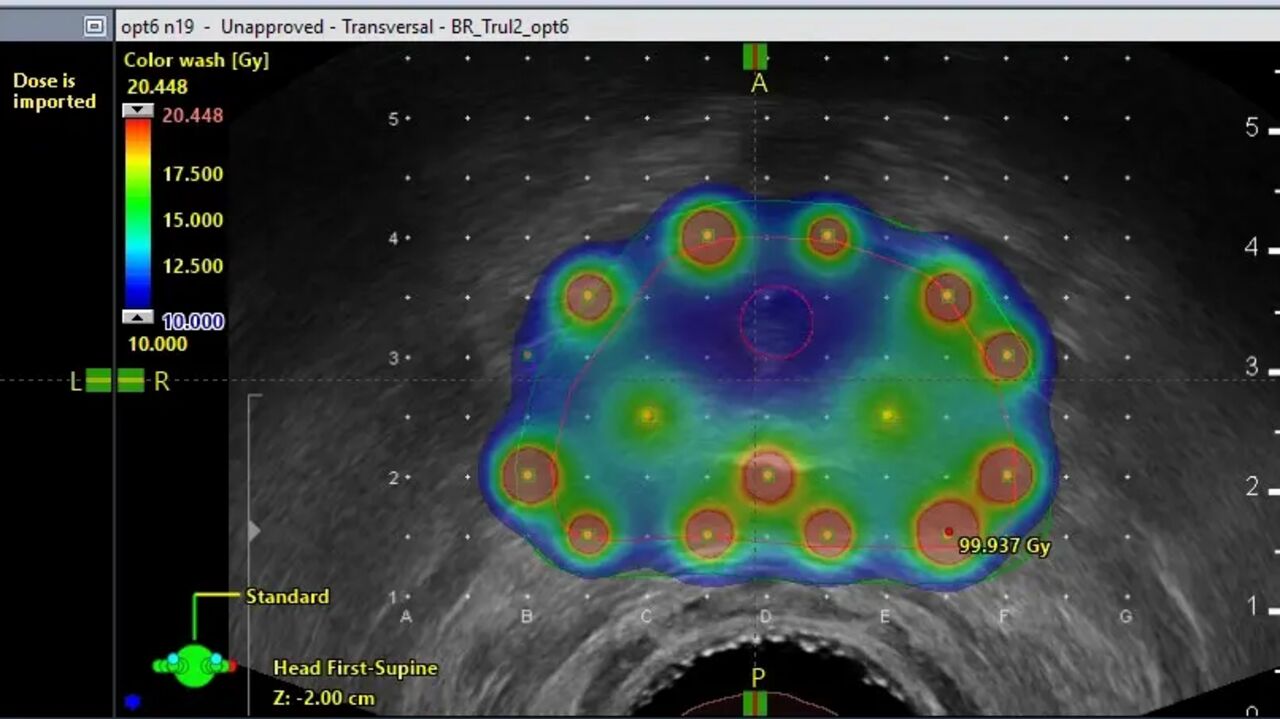1280x719 pixels.
Task: Click the gray slice slider triangle handle
Action: (x=254, y=530)
